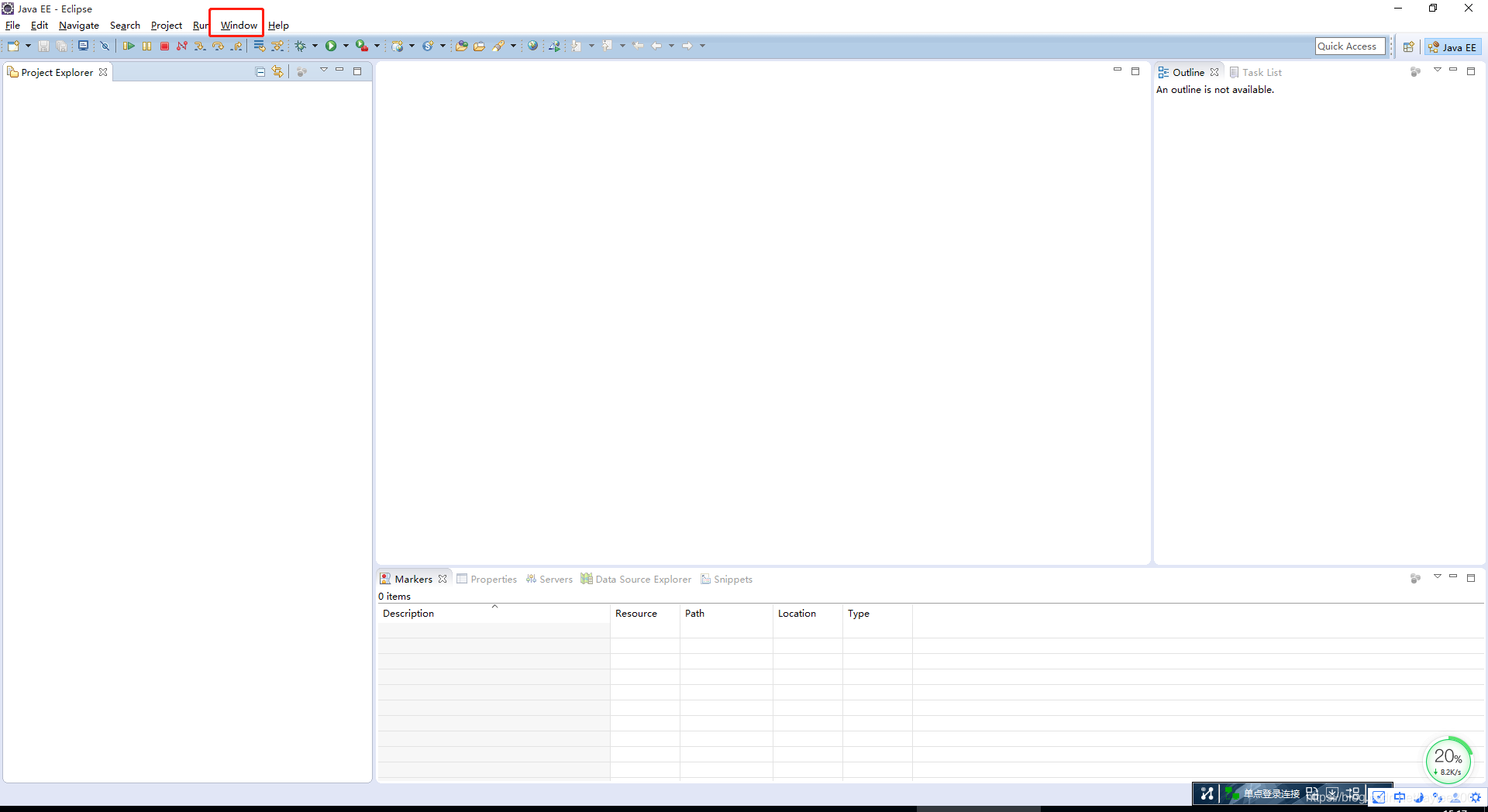This screenshot has height=812, width=1488.
Task: Click the red Terminate icon
Action: pos(164,46)
